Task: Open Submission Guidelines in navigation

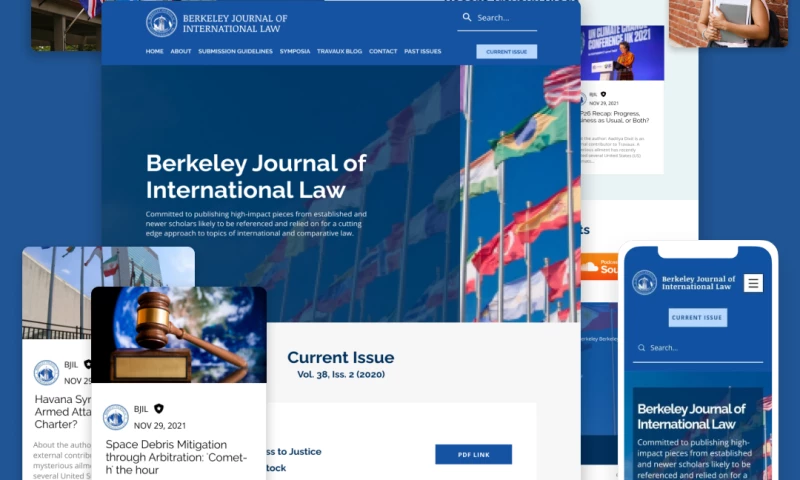Action: tap(235, 52)
